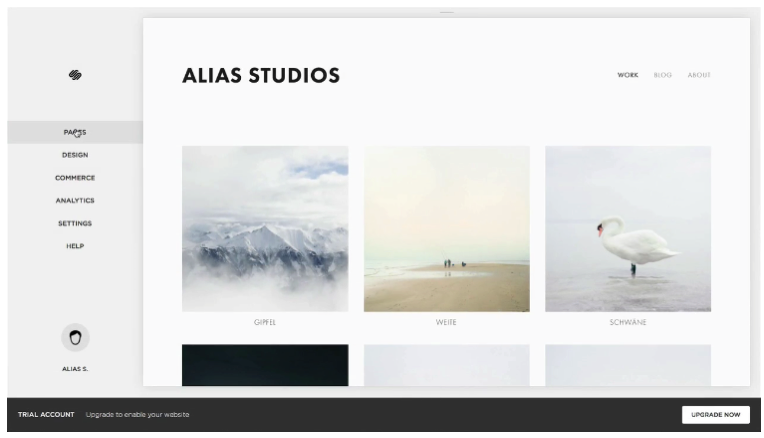Open the Schwäne swan thumbnail
The height and width of the screenshot is (438, 764).
click(x=628, y=229)
